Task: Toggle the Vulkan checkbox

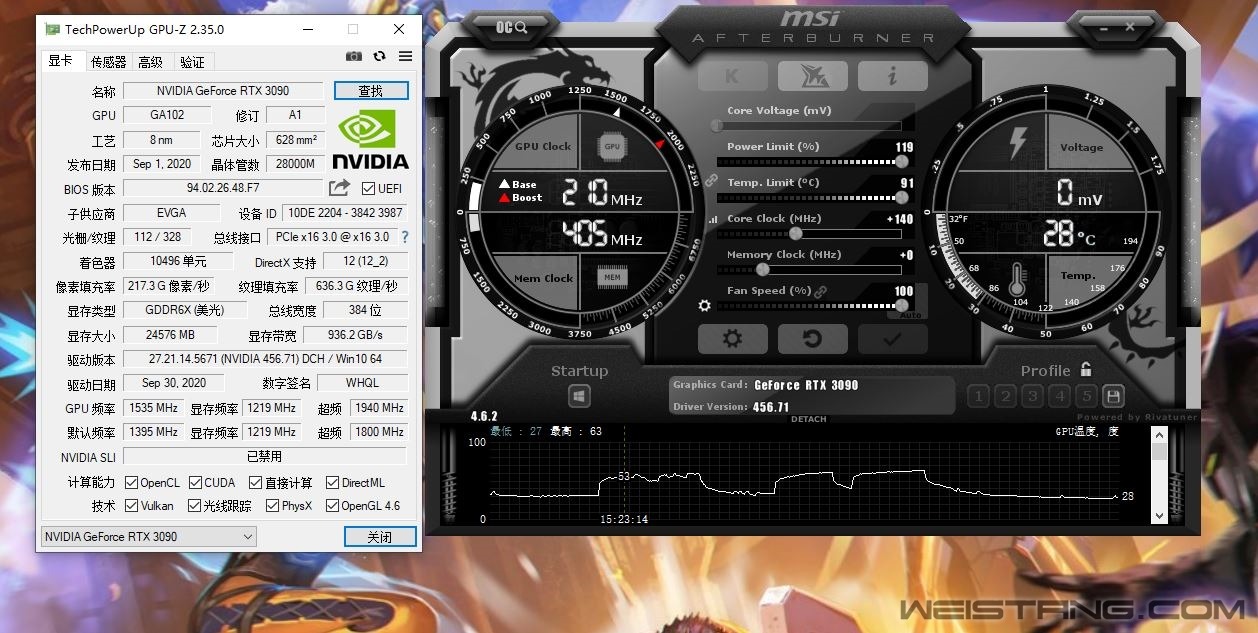Action: [x=131, y=506]
